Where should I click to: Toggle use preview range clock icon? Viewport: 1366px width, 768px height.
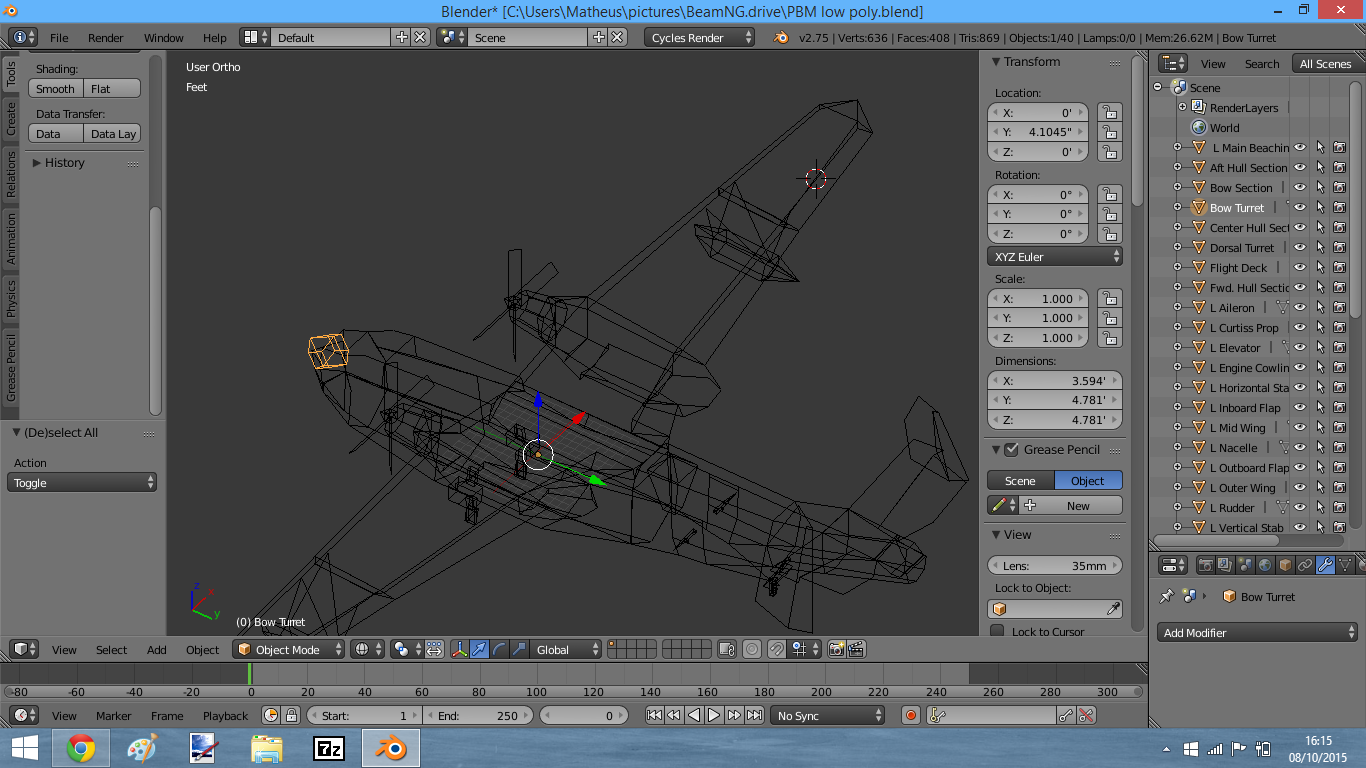coord(271,715)
